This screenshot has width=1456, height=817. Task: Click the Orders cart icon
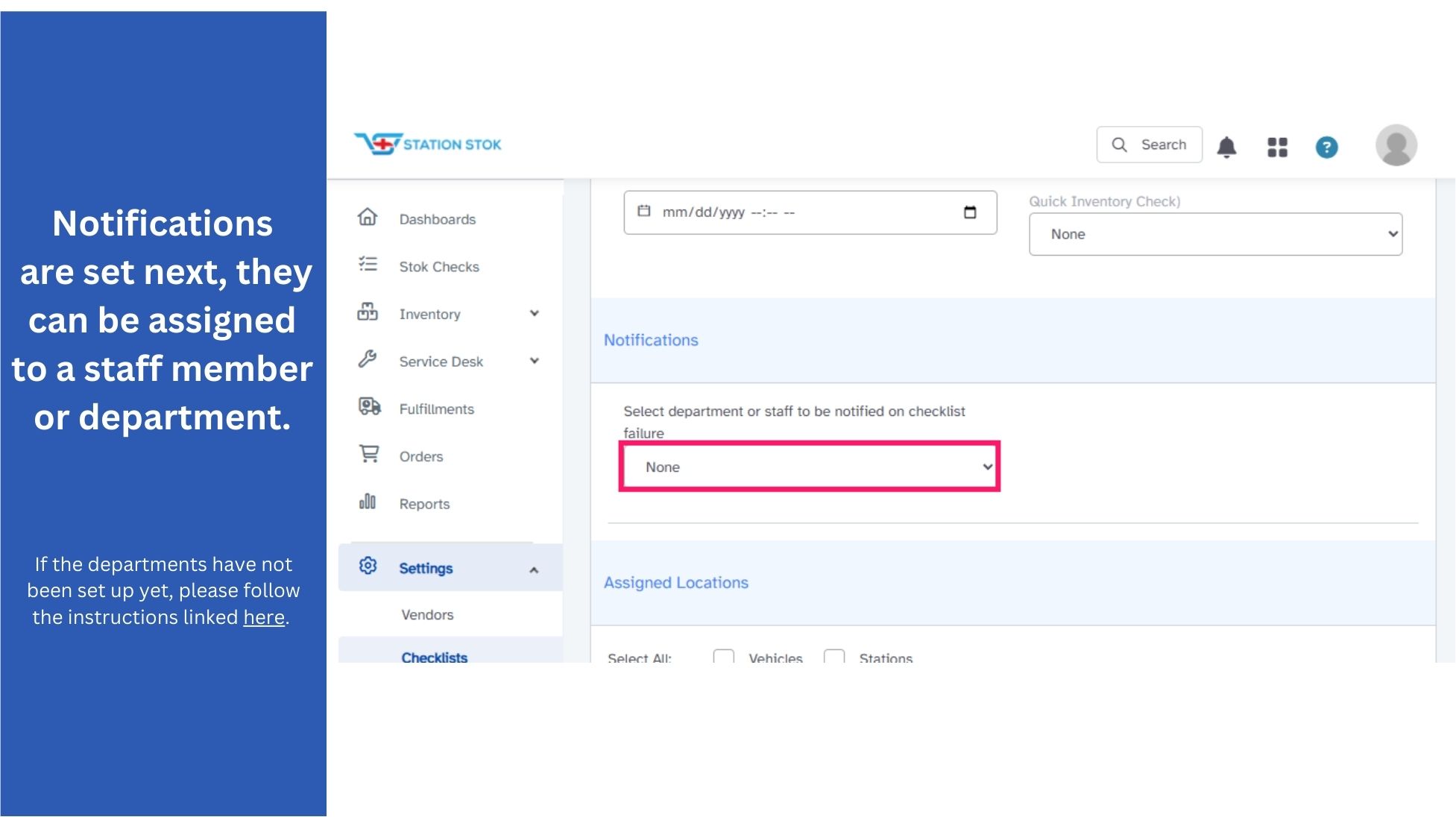tap(369, 454)
